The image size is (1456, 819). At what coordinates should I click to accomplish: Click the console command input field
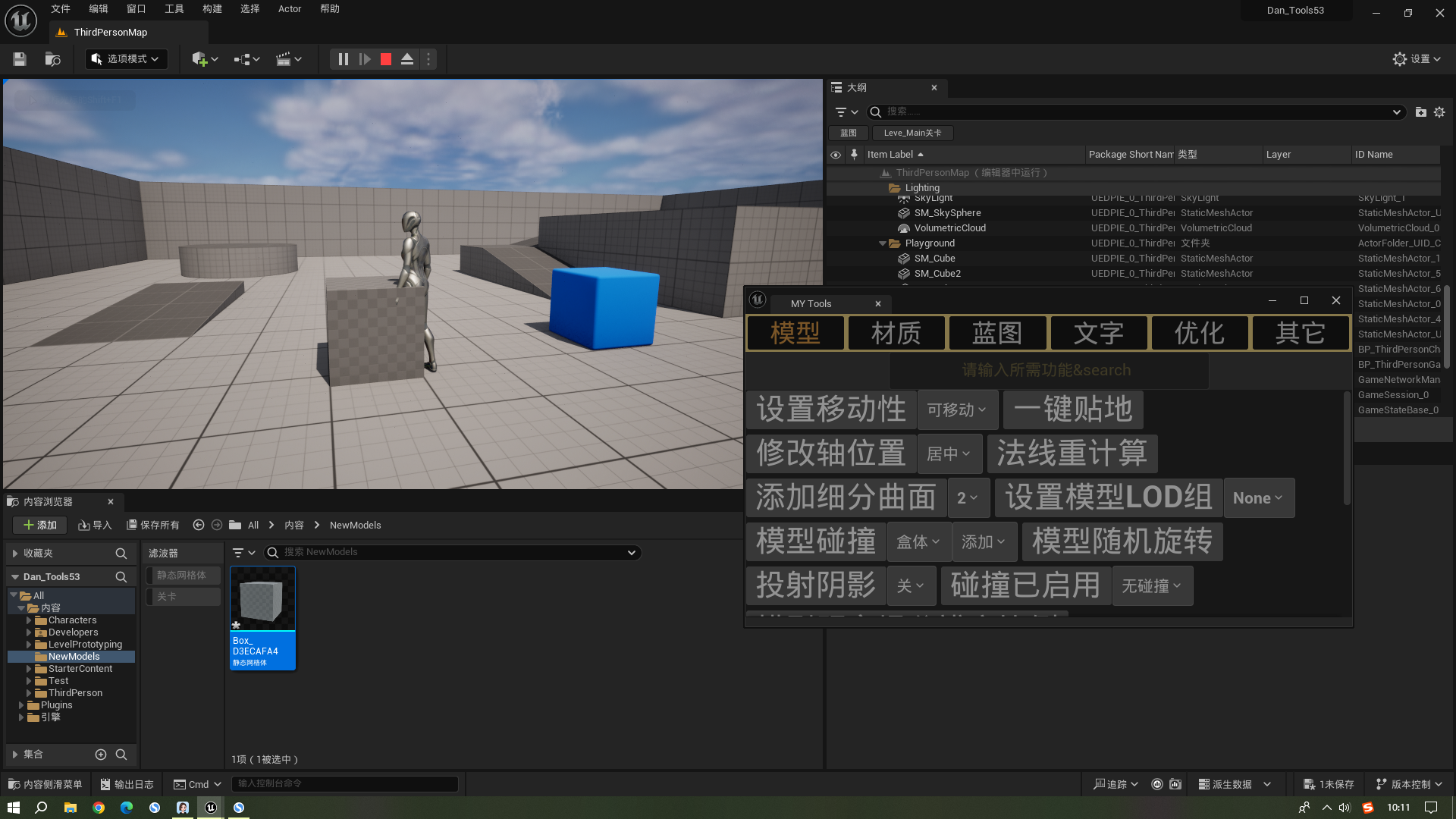(x=345, y=783)
